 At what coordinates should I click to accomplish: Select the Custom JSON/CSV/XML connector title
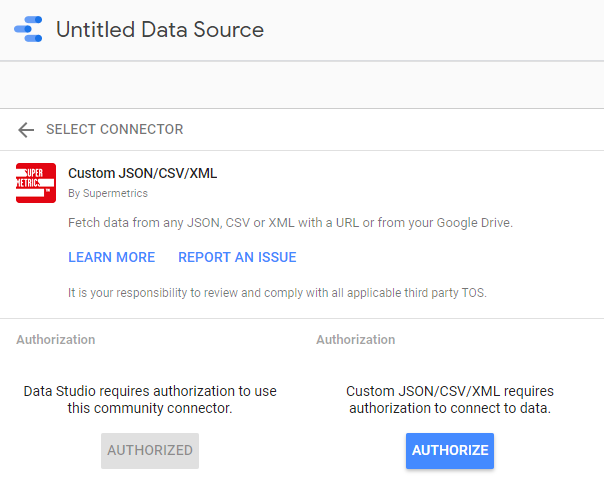(142, 173)
